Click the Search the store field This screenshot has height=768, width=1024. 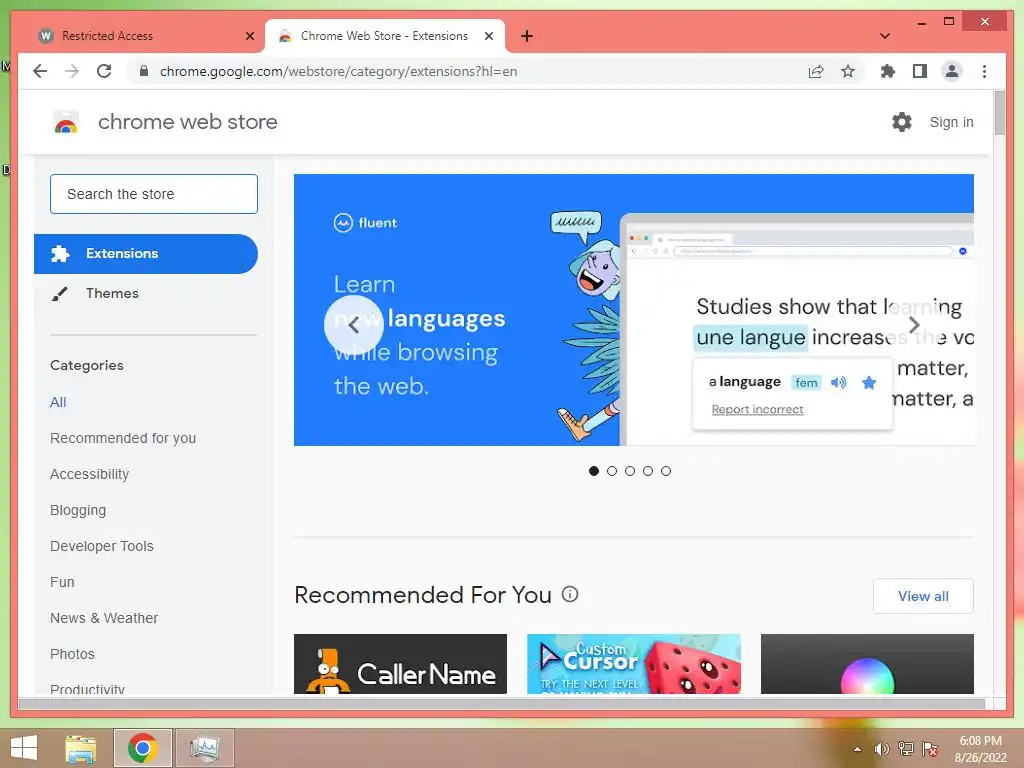(x=153, y=194)
